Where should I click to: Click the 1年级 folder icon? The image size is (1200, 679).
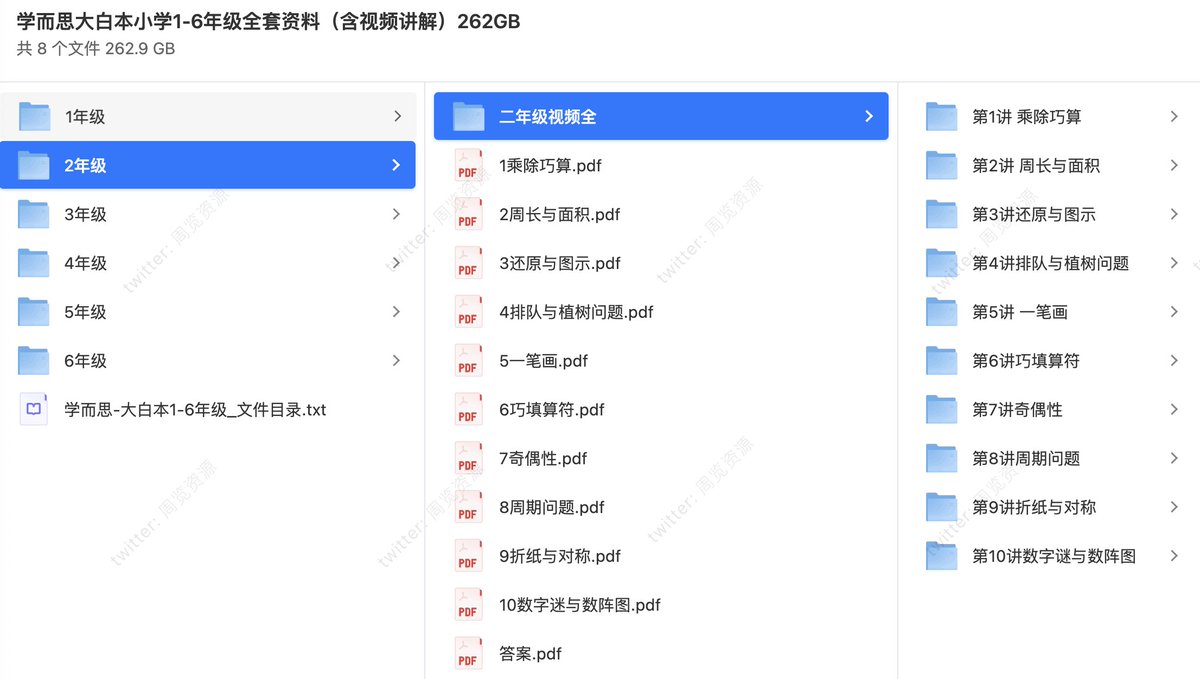click(34, 117)
